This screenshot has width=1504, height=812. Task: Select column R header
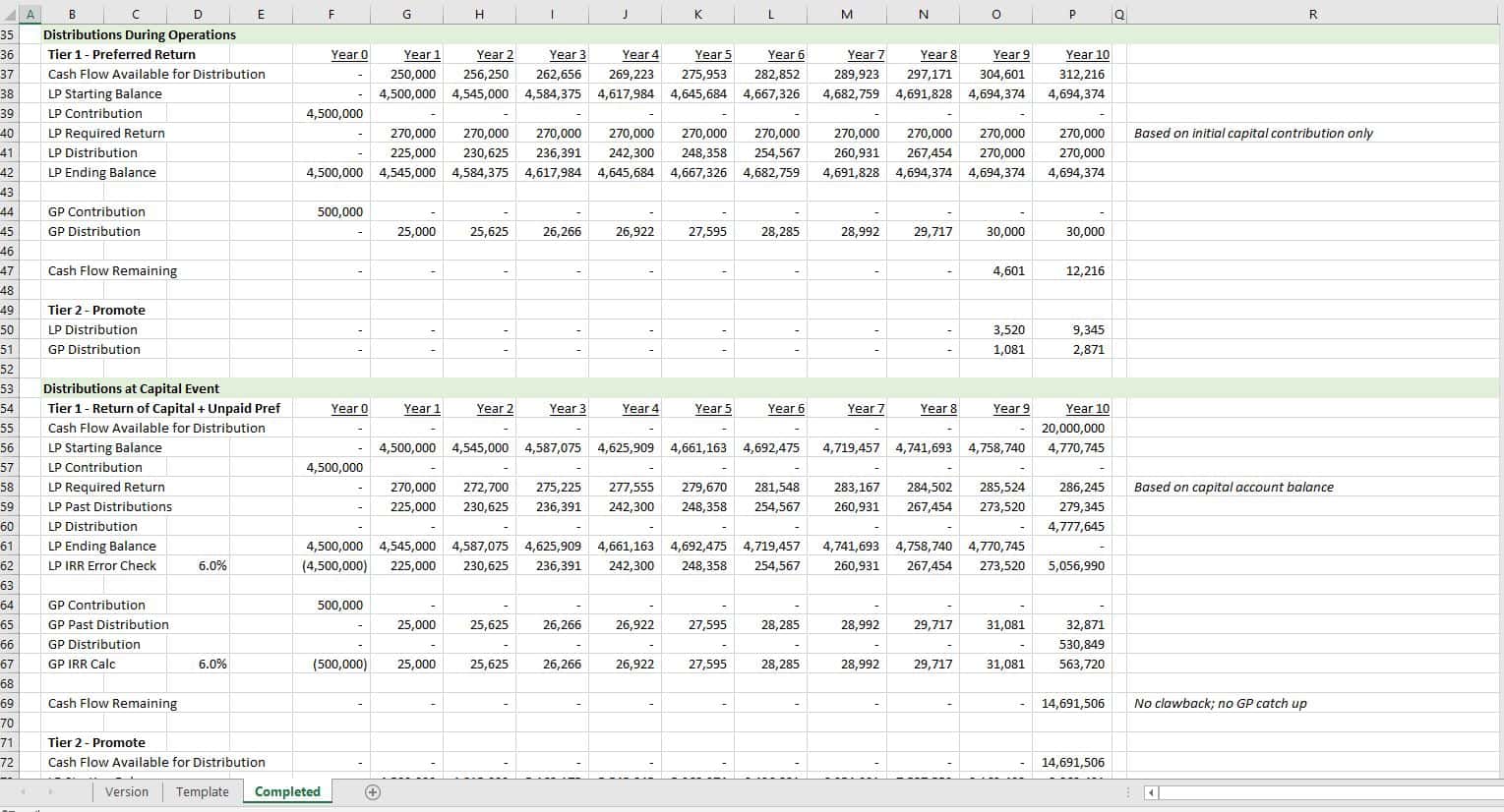click(1313, 14)
